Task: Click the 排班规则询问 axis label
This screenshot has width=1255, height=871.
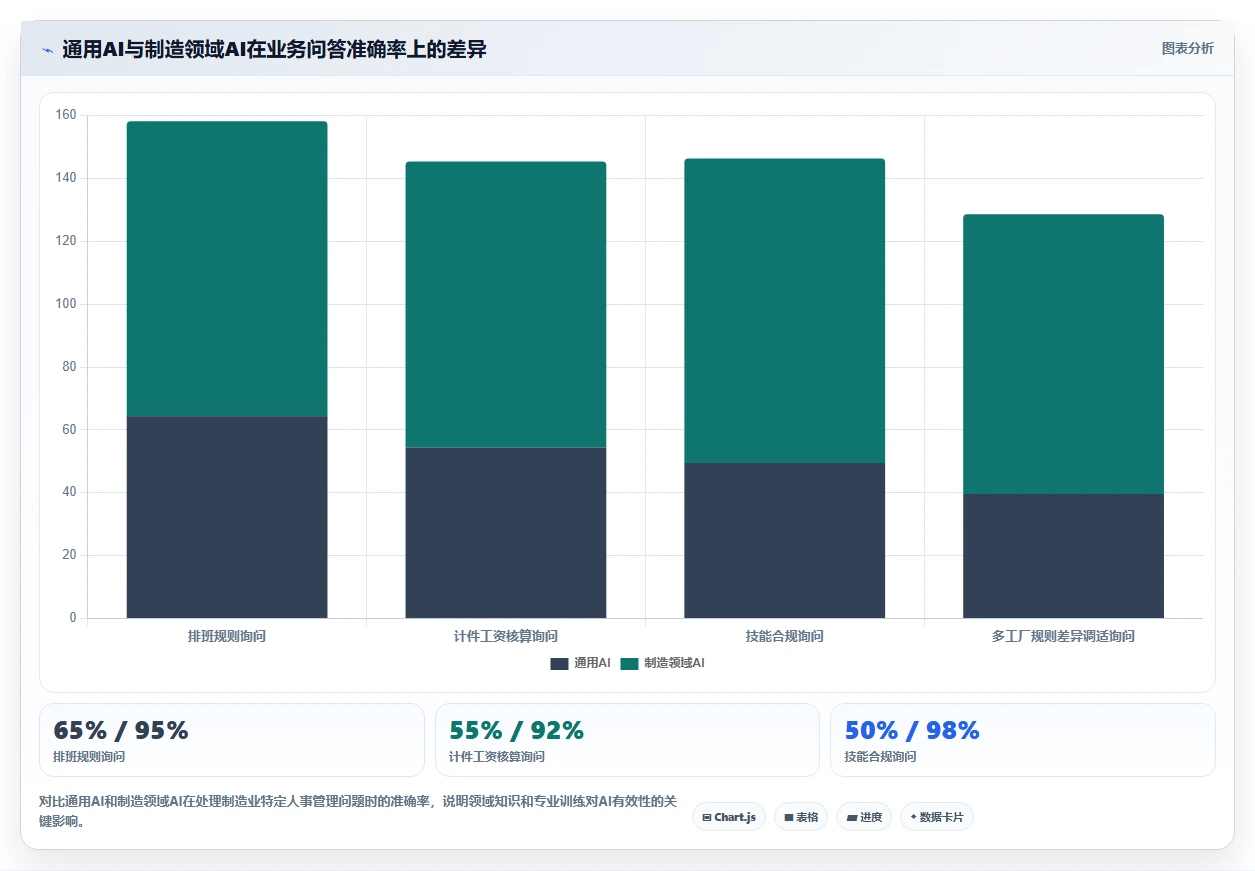Action: click(x=227, y=636)
